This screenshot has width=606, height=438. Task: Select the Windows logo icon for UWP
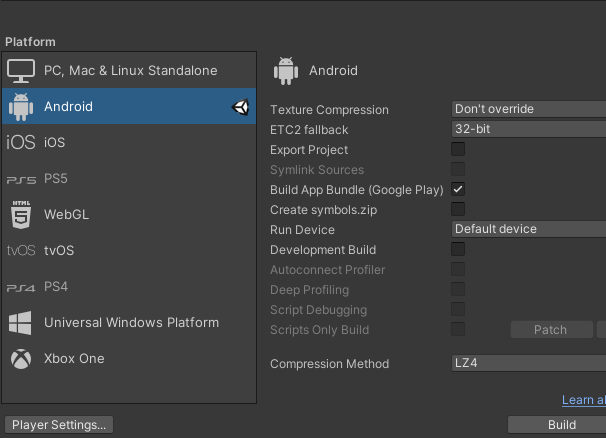pyautogui.click(x=20, y=323)
